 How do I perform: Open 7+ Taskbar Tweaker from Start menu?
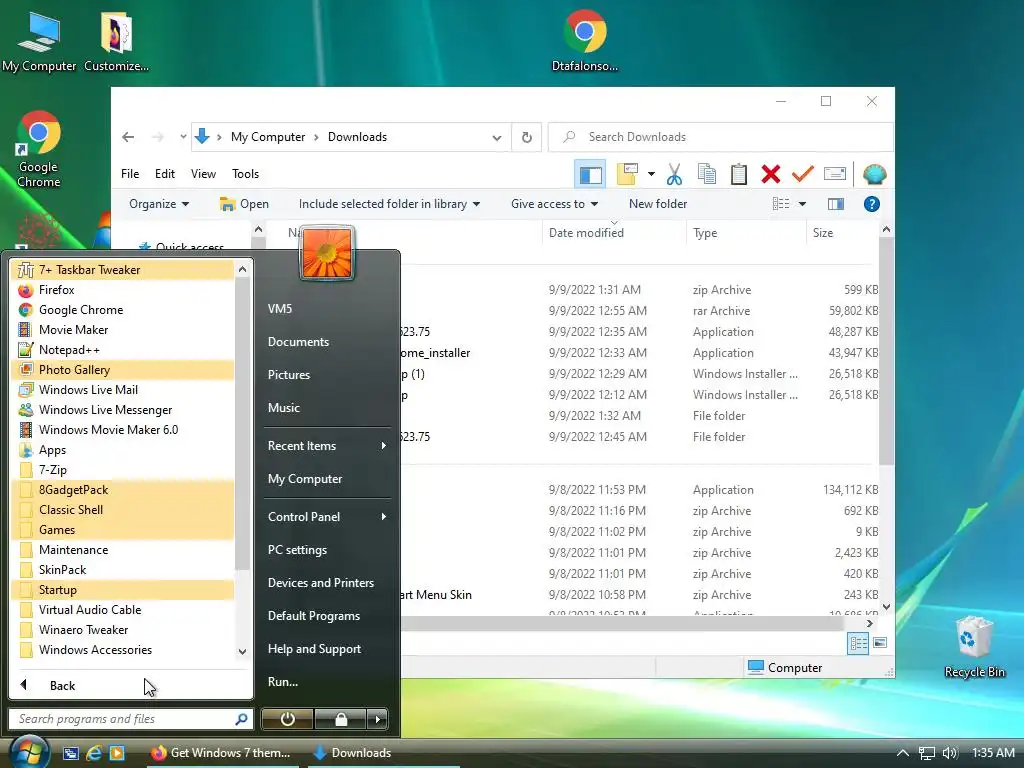(x=123, y=270)
